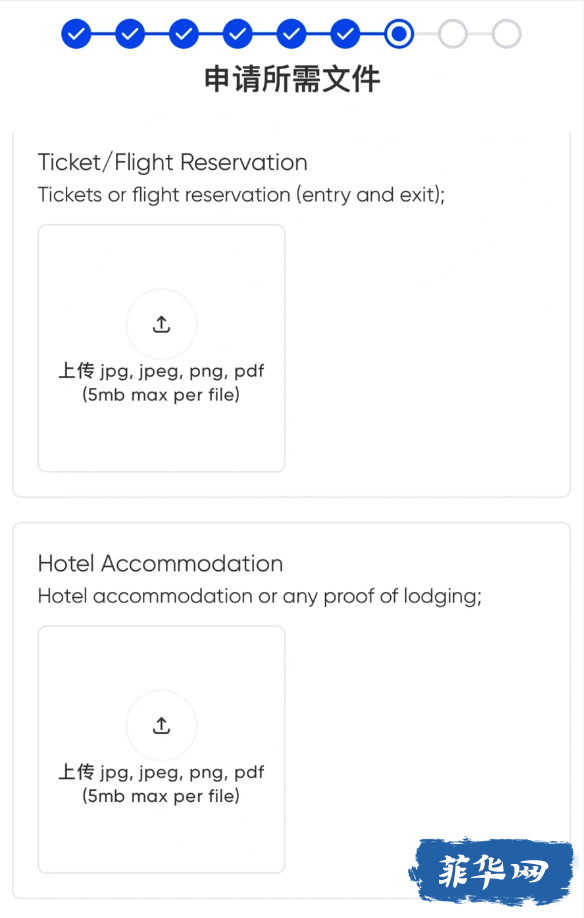The image size is (584, 918).
Task: Select the current seventh step indicator
Action: (399, 34)
